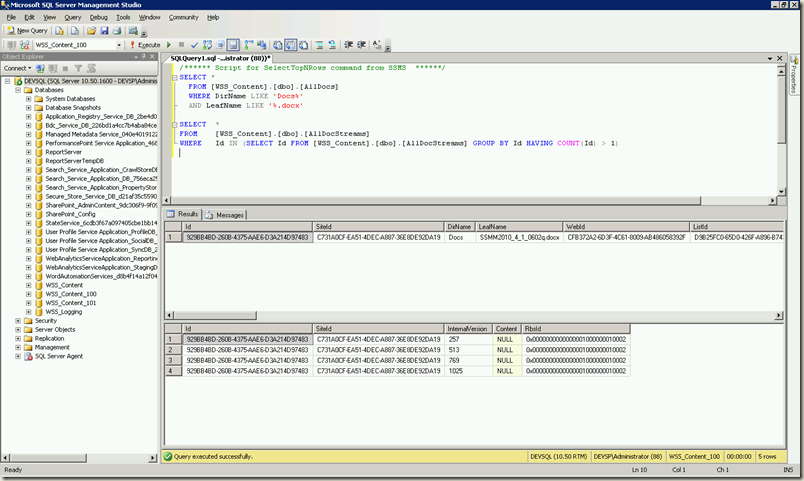Select the SQLQuery1.sql document tab
Image resolution: width=804 pixels, height=481 pixels.
click(220, 58)
